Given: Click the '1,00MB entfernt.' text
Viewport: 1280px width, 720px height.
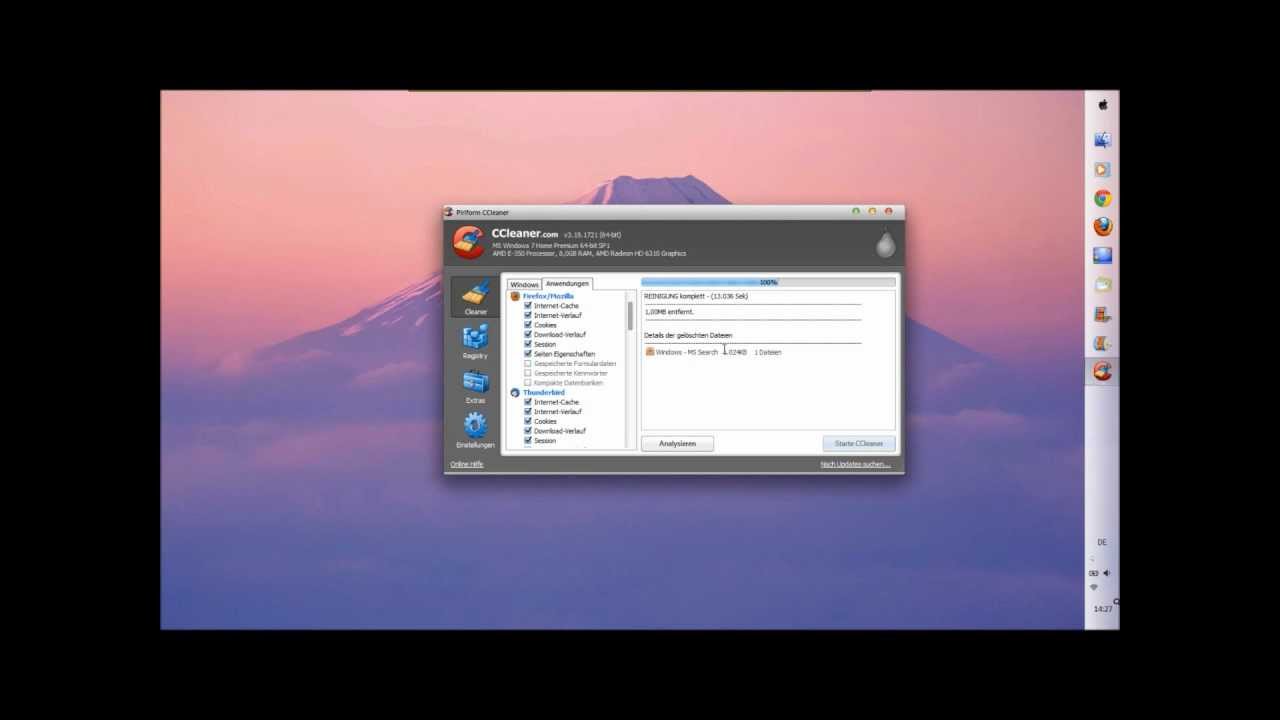Looking at the screenshot, I should pyautogui.click(x=669, y=312).
